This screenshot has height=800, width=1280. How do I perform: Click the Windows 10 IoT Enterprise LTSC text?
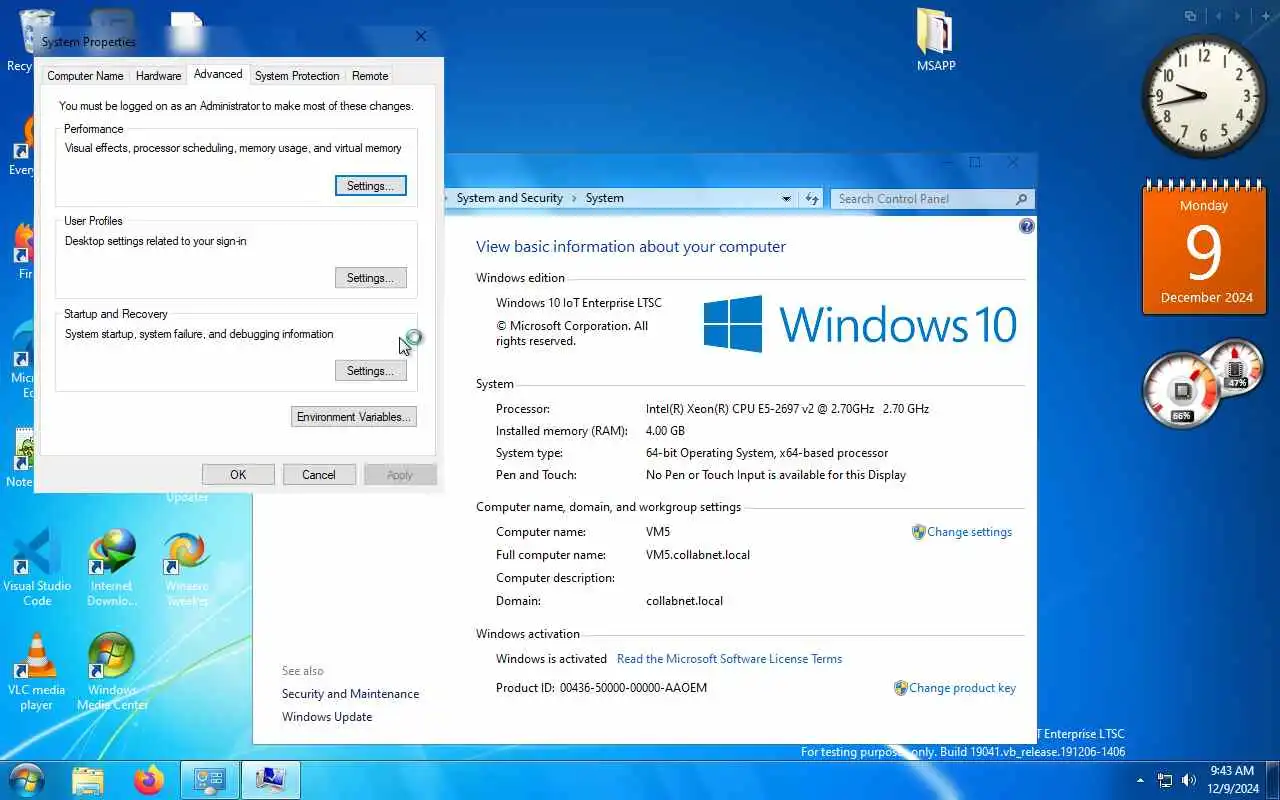579,303
